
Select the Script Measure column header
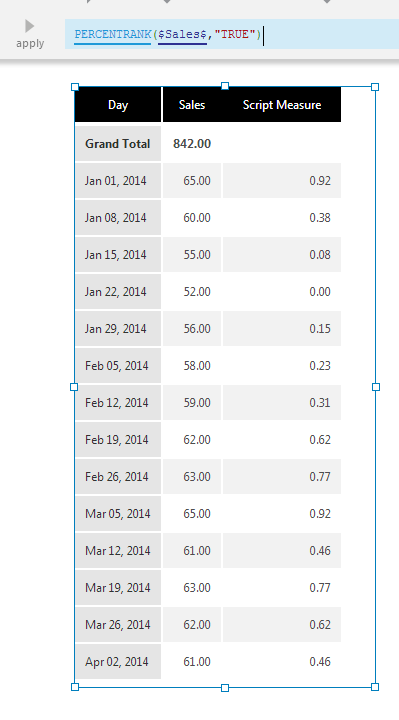282,105
